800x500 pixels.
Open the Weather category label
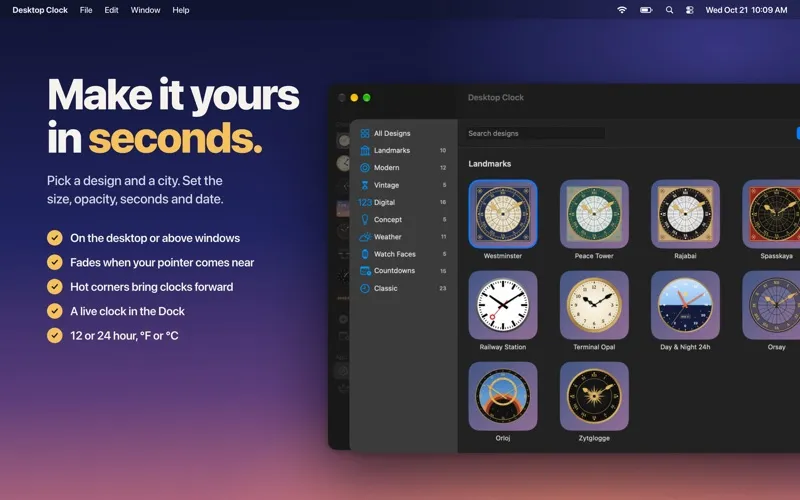pyautogui.click(x=387, y=237)
